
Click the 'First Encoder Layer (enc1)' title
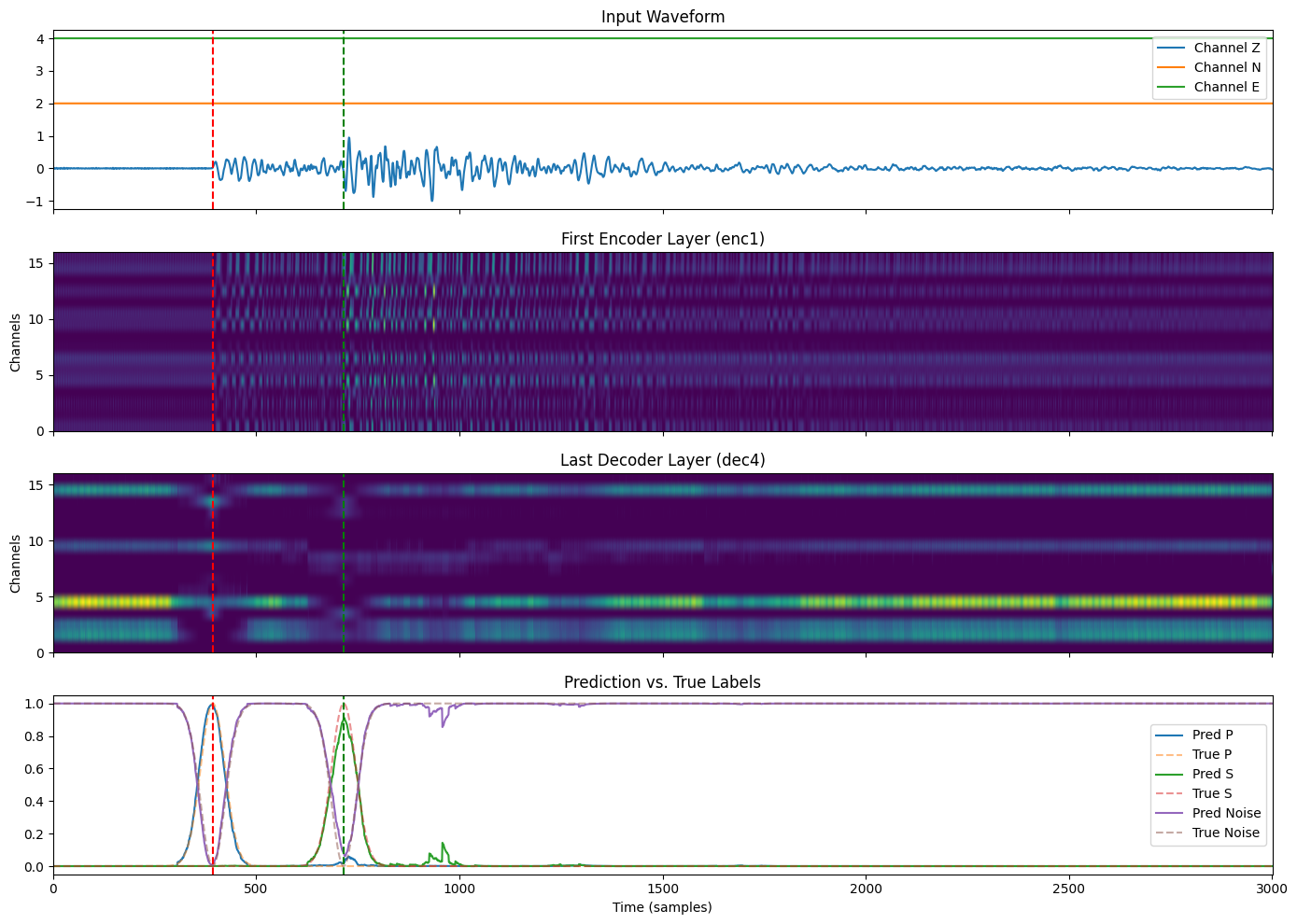pyautogui.click(x=663, y=239)
